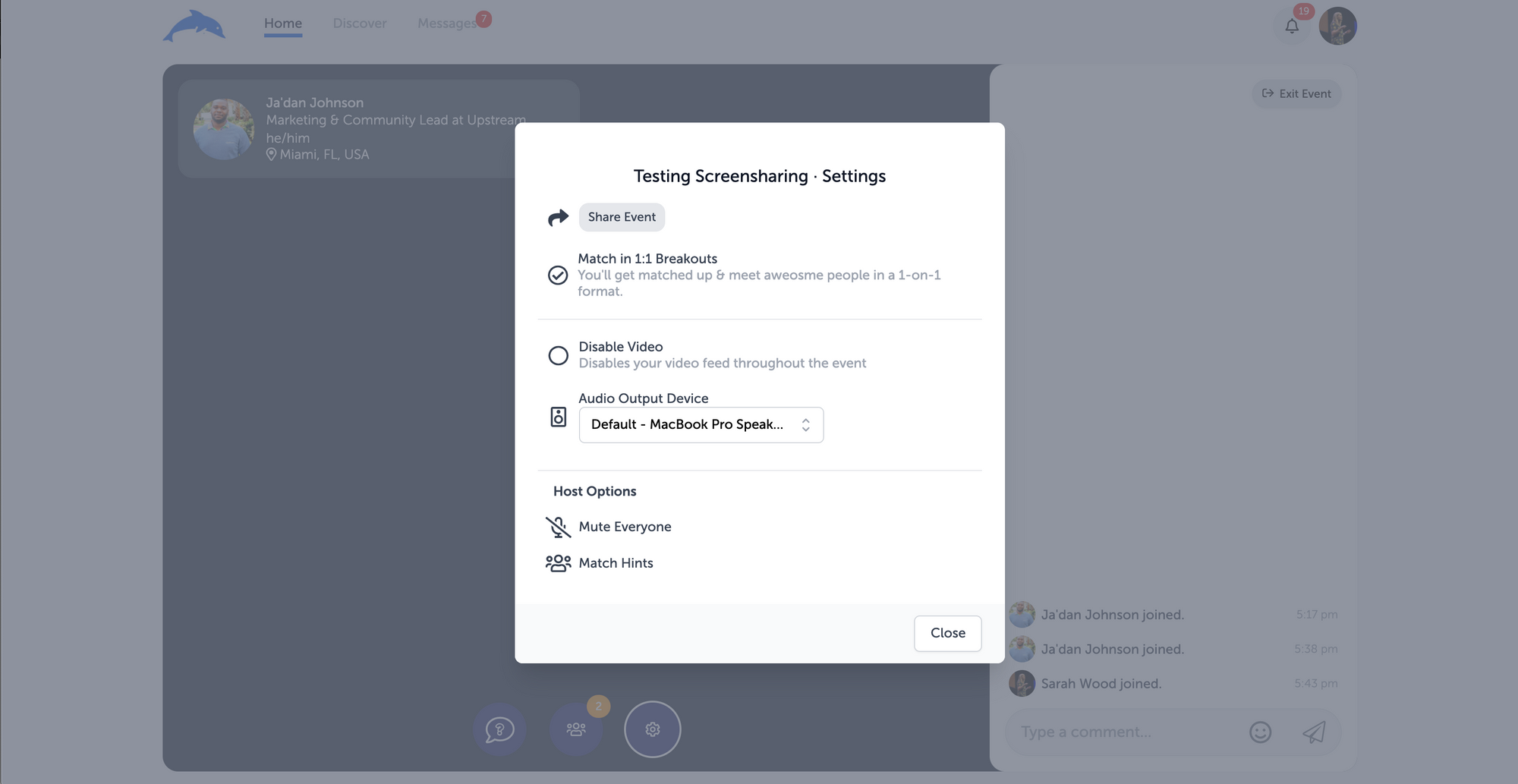Click the dolphin logo in the header

pyautogui.click(x=194, y=26)
